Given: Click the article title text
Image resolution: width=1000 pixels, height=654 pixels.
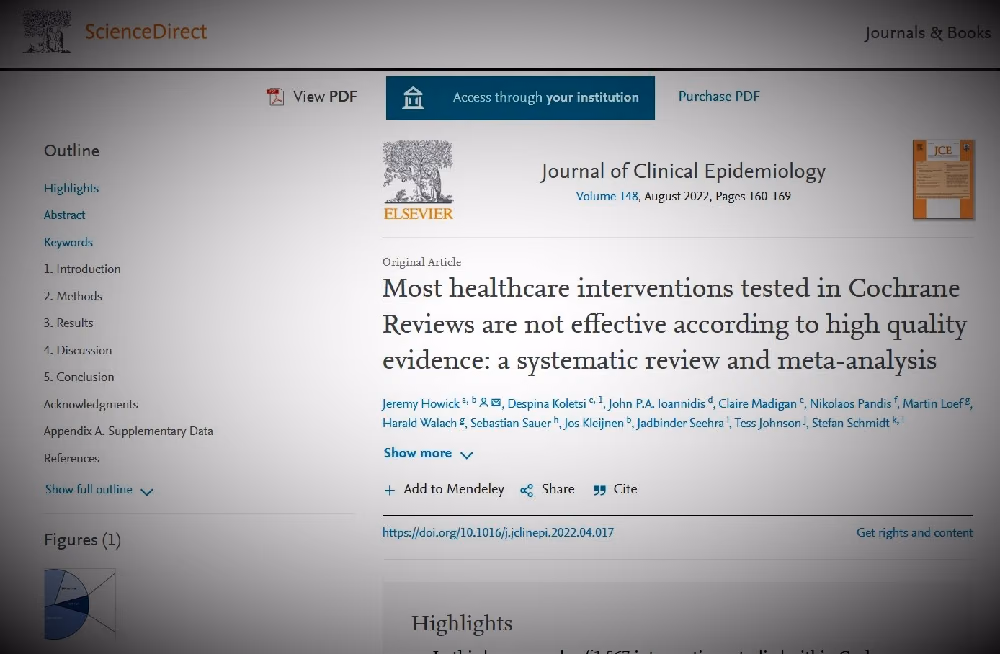Looking at the screenshot, I should 675,324.
